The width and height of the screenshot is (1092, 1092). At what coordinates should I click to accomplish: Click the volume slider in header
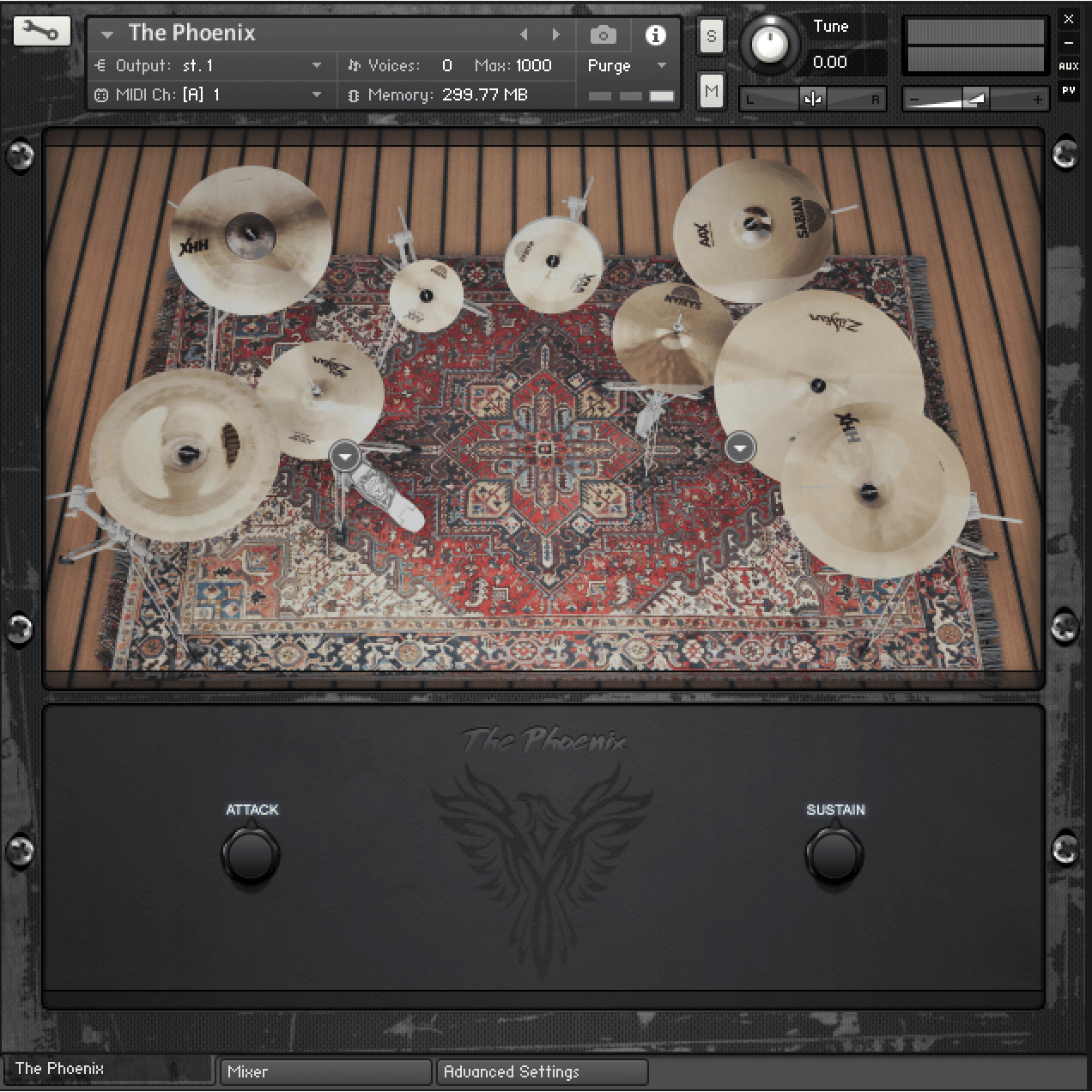coord(975,100)
